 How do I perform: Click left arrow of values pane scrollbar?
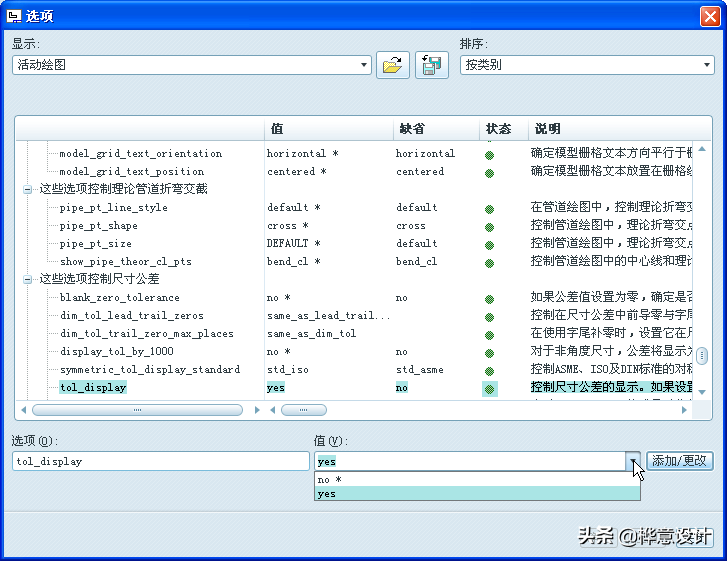point(273,410)
